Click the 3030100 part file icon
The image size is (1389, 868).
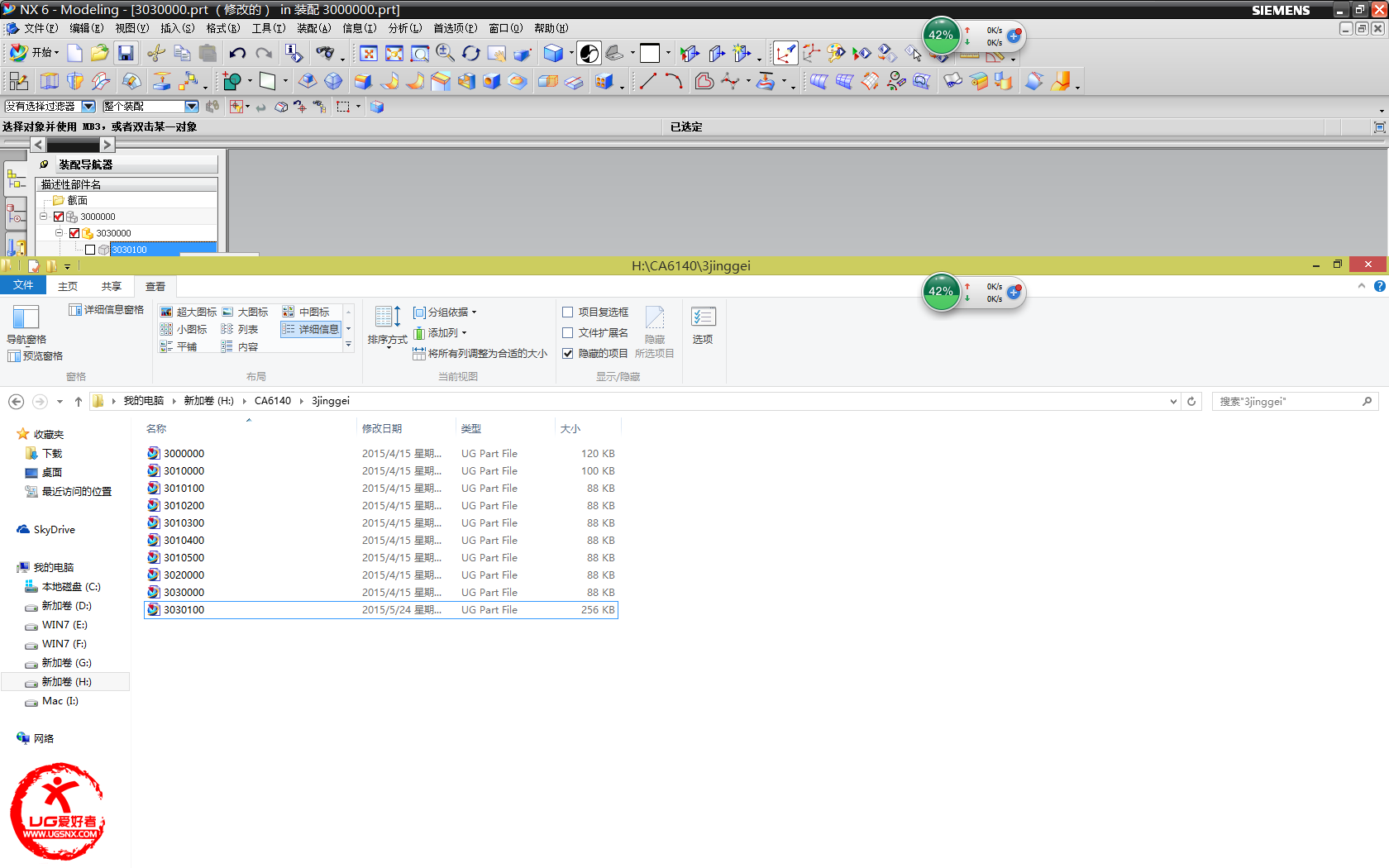pyautogui.click(x=154, y=610)
